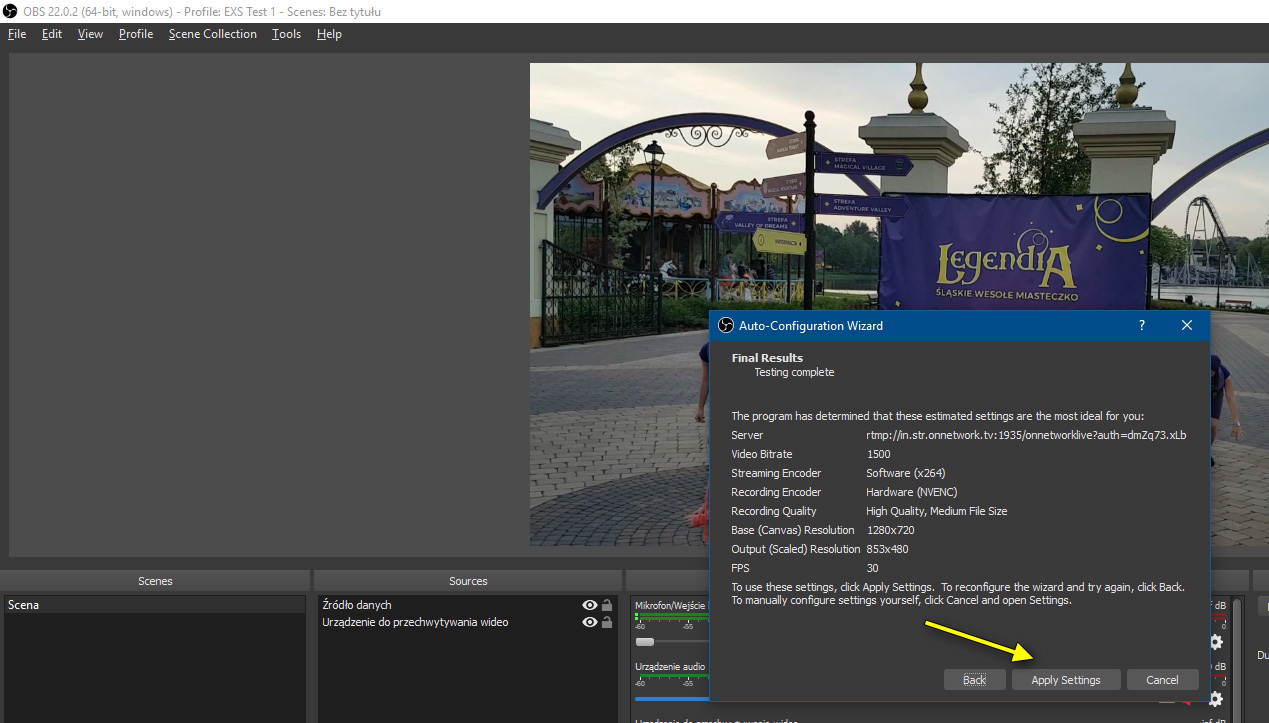Toggle lock on Urządzenie do przechwytywania wideo
The width and height of the screenshot is (1269, 723).
[607, 622]
